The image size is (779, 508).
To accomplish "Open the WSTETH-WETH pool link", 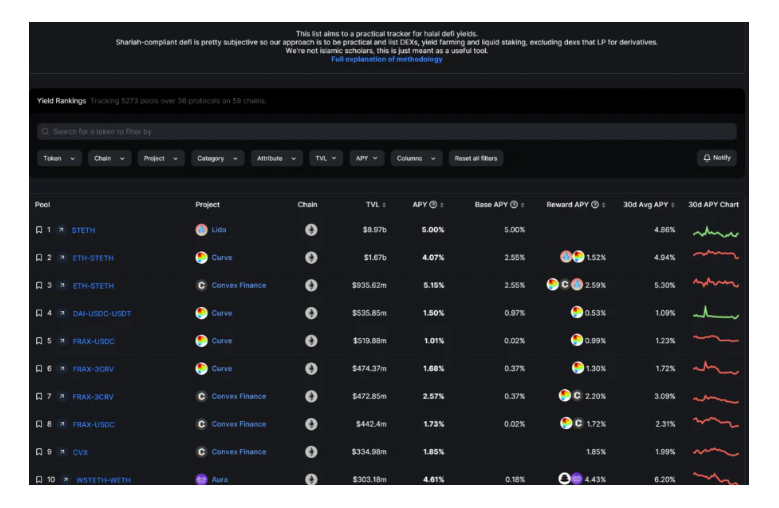I will 103,480.
